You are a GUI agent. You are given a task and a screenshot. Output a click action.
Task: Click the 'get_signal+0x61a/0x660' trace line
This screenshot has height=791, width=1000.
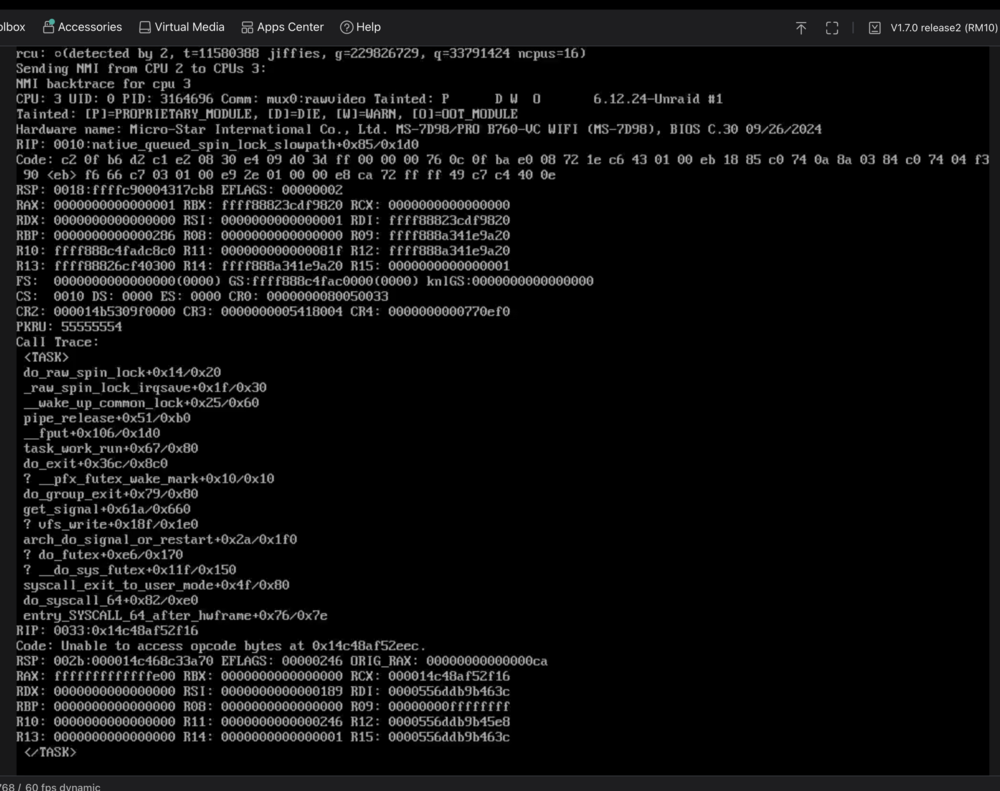click(107, 509)
